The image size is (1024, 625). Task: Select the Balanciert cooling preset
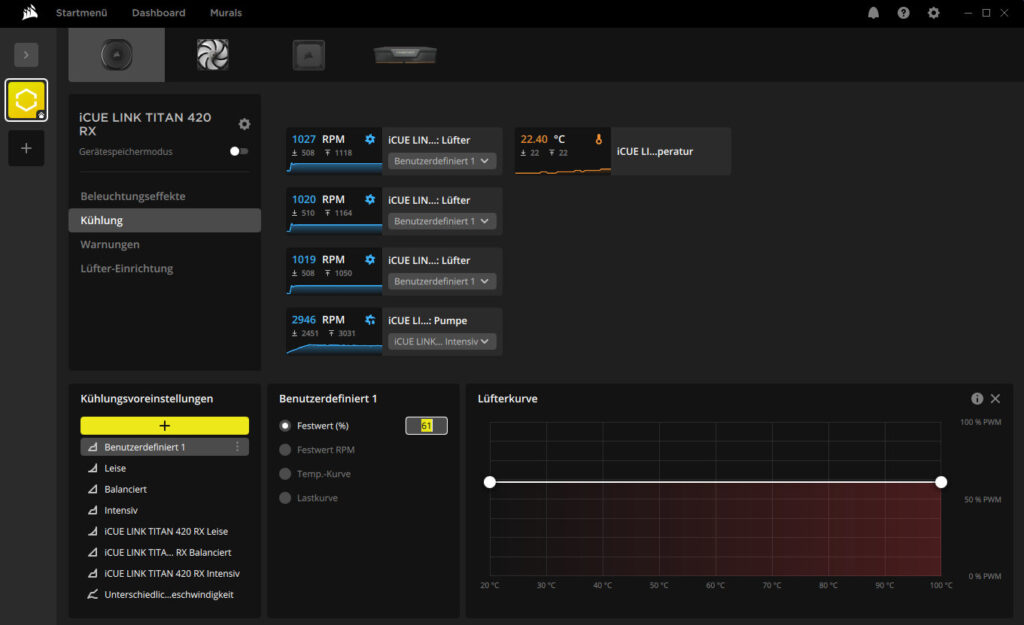pos(125,489)
